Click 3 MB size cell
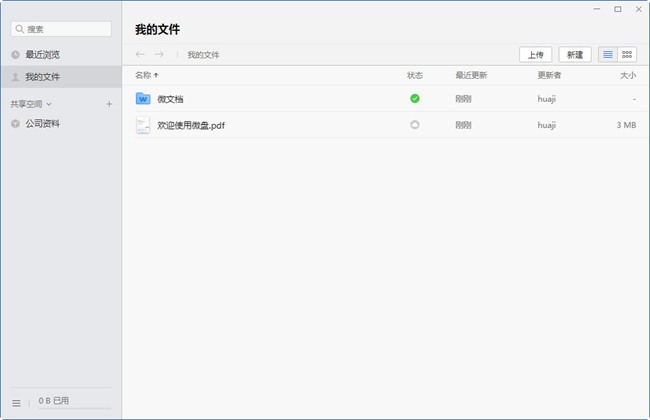Image resolution: width=650 pixels, height=420 pixels. (x=626, y=125)
